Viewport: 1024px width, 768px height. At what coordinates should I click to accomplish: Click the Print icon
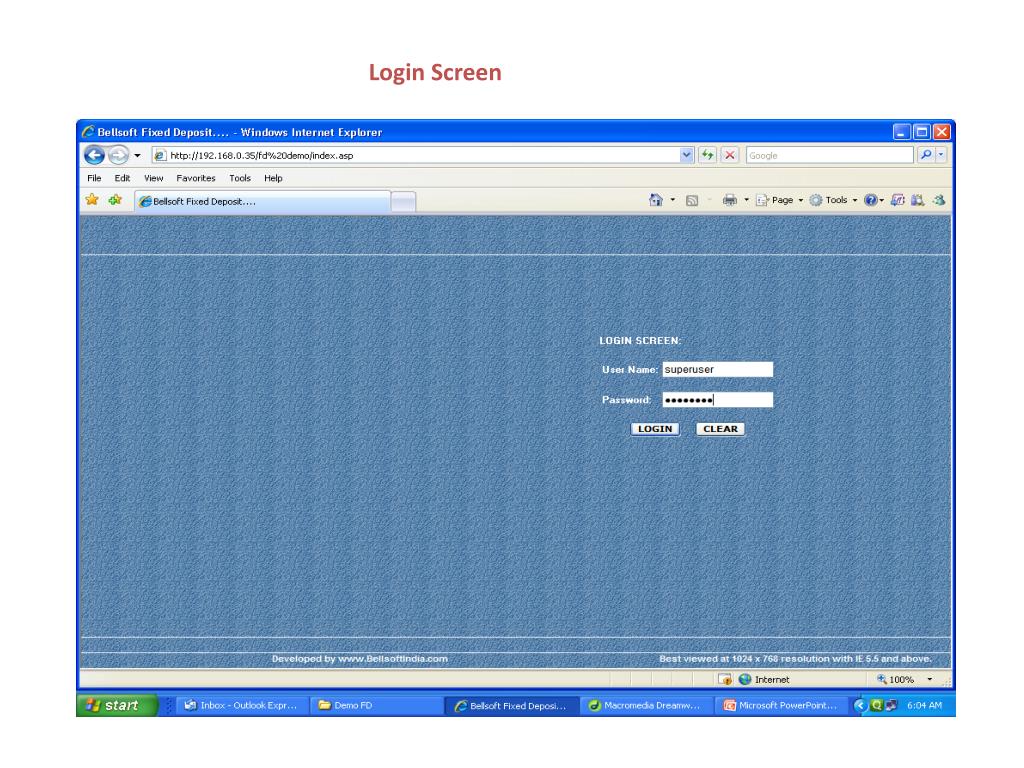[729, 200]
